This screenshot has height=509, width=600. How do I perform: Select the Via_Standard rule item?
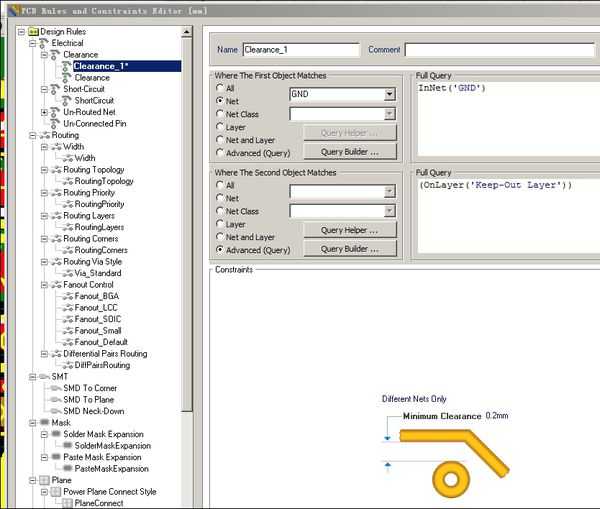pos(98,273)
